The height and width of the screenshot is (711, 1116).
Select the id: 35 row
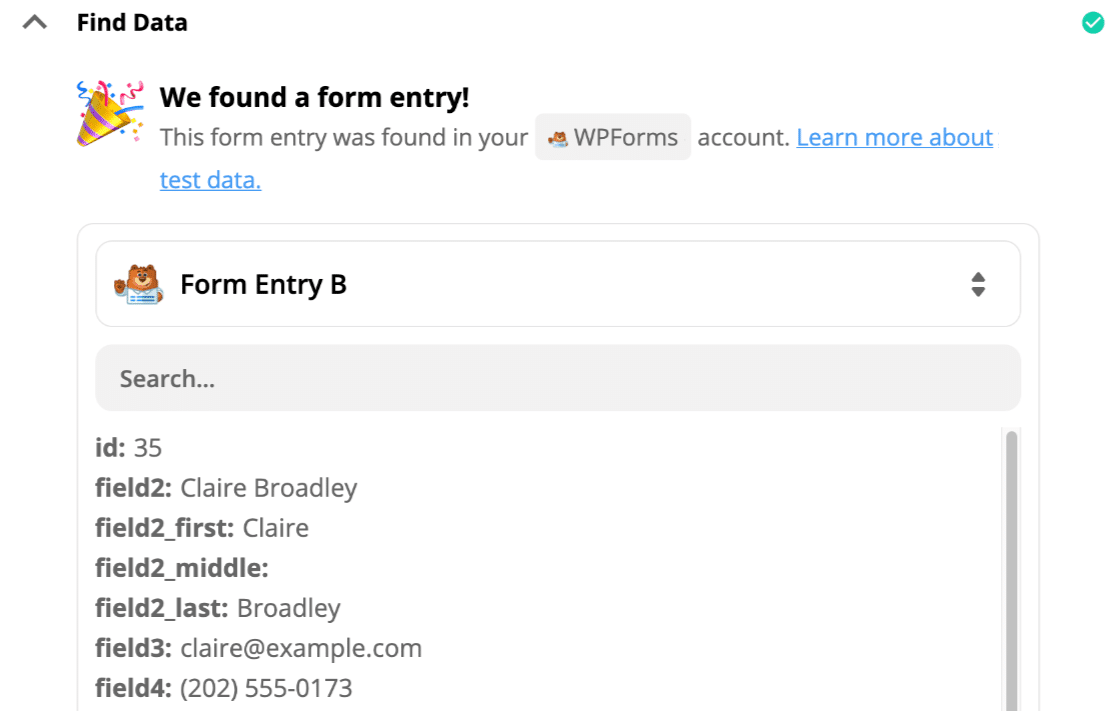(x=129, y=447)
